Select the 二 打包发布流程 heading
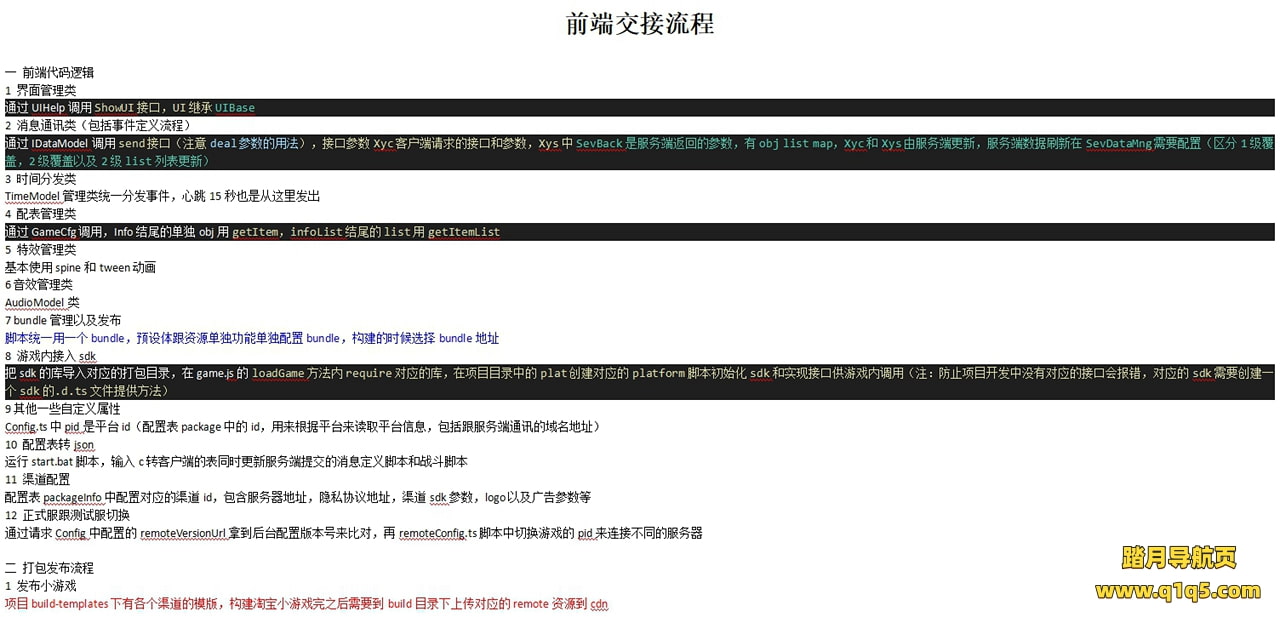The height and width of the screenshot is (617, 1280). click(50, 568)
